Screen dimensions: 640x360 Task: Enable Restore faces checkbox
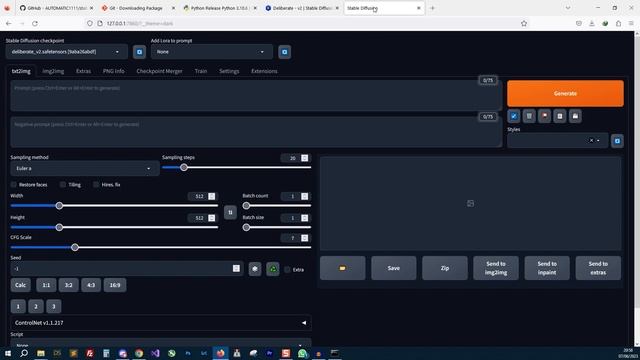(14, 184)
